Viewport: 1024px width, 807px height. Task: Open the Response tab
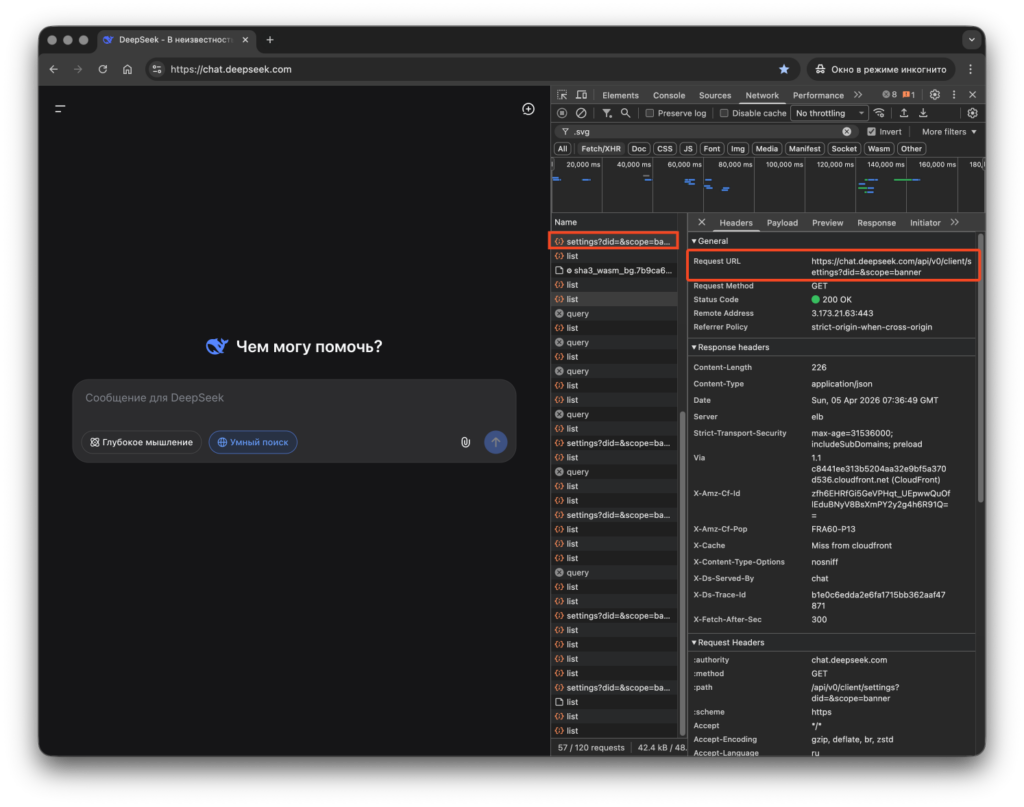(876, 223)
